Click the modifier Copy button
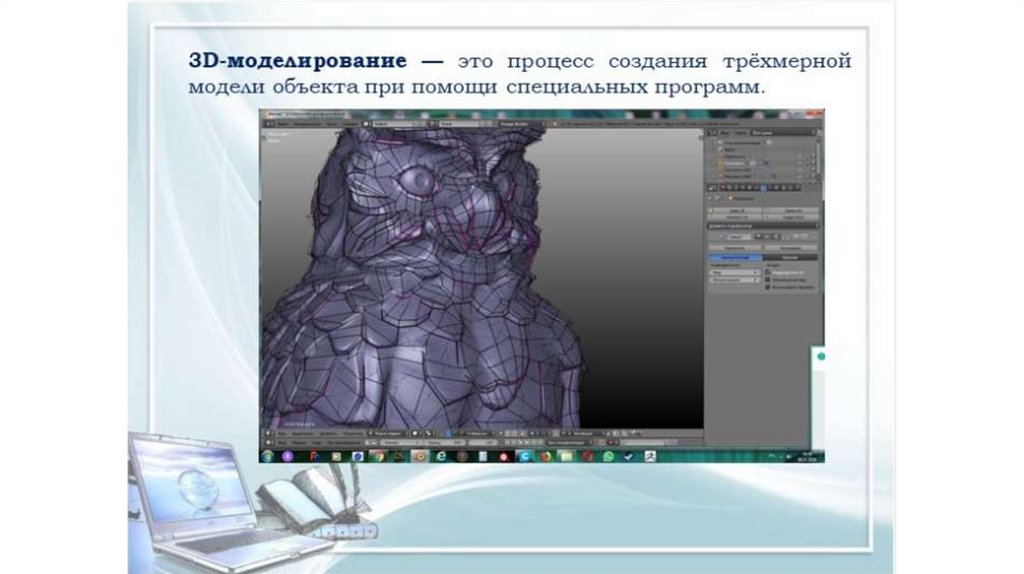 tap(791, 248)
